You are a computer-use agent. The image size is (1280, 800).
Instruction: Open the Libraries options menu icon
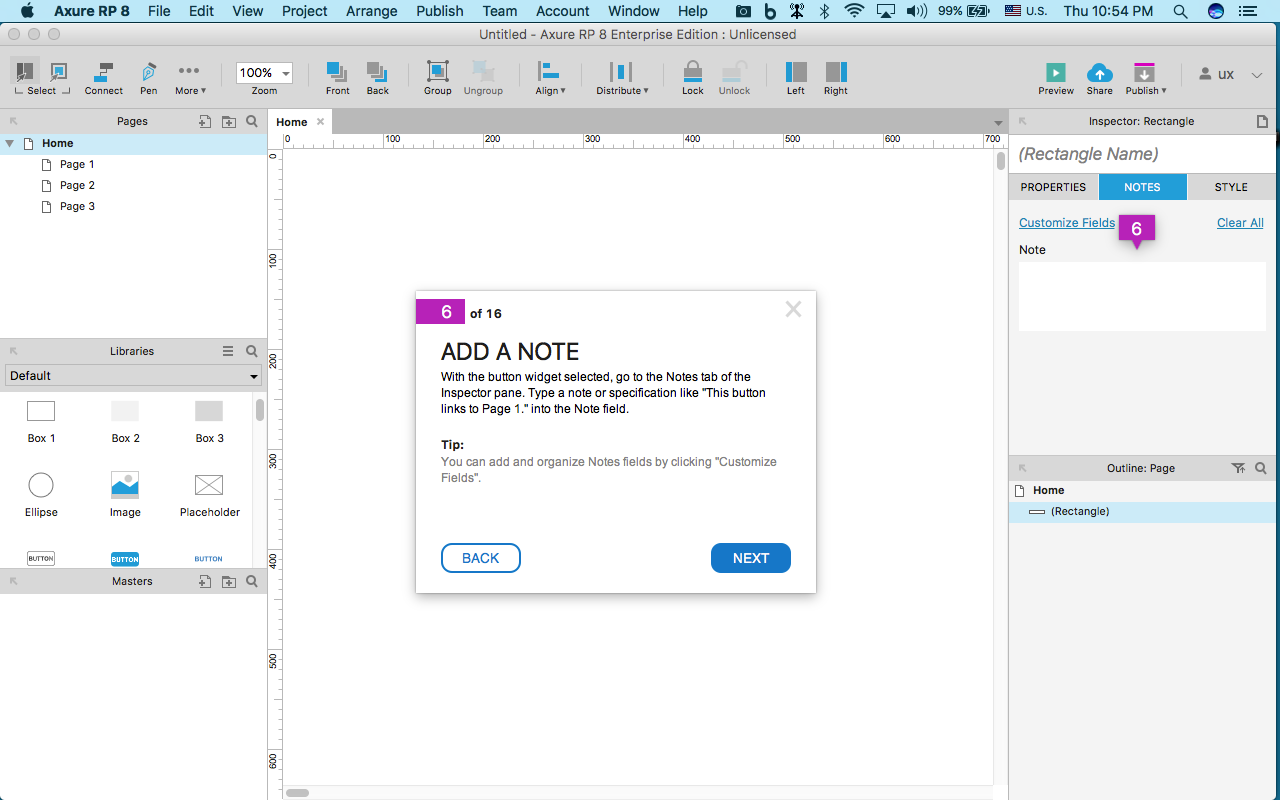(228, 351)
